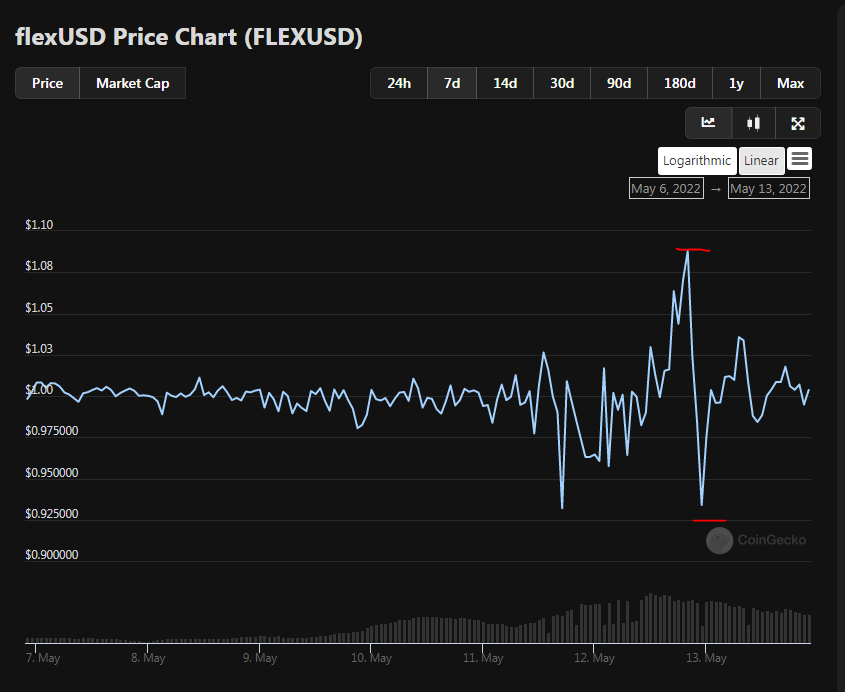Click the $0.950000 axis label
The width and height of the screenshot is (845, 692).
[x=52, y=473]
